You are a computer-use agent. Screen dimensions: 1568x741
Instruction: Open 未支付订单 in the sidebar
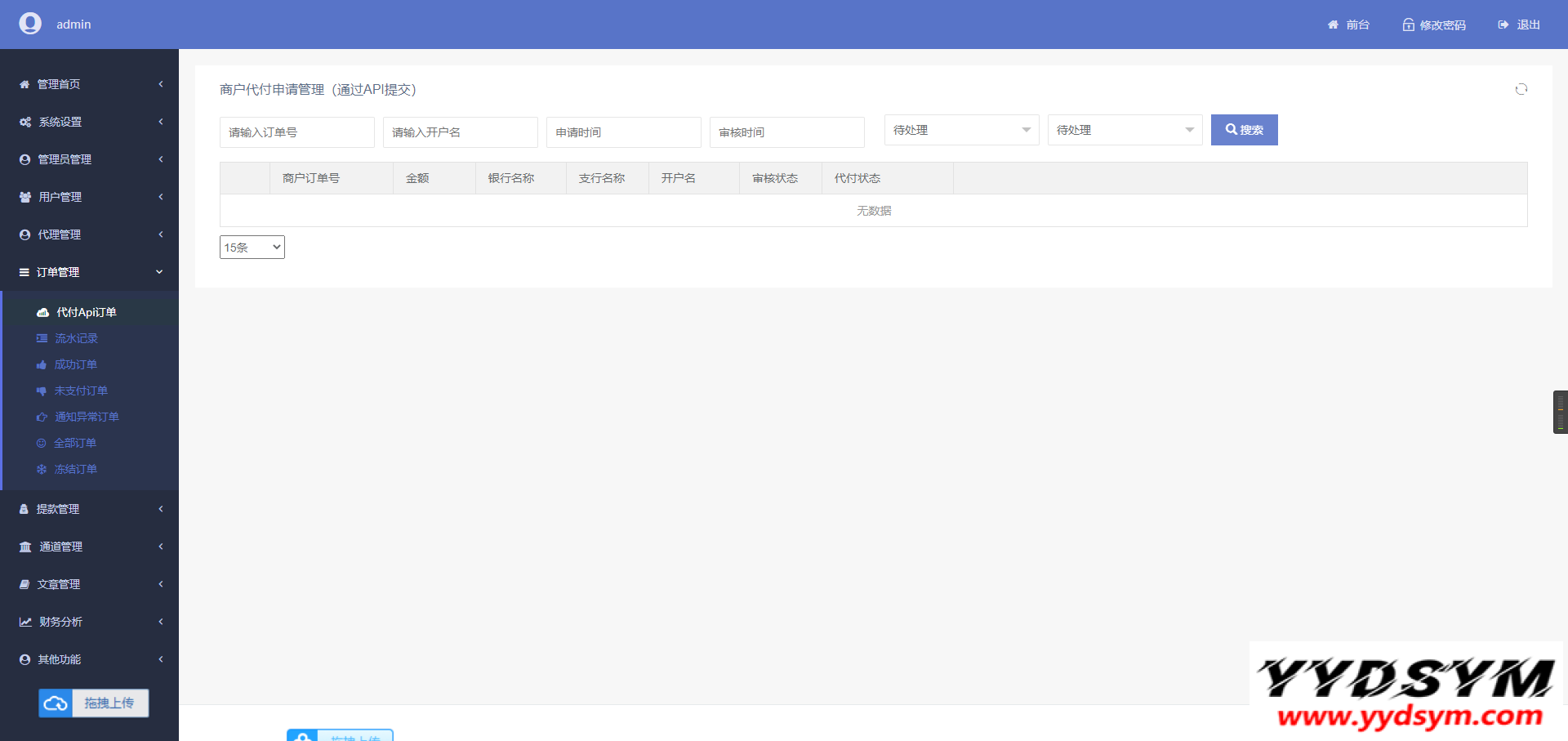(x=81, y=391)
